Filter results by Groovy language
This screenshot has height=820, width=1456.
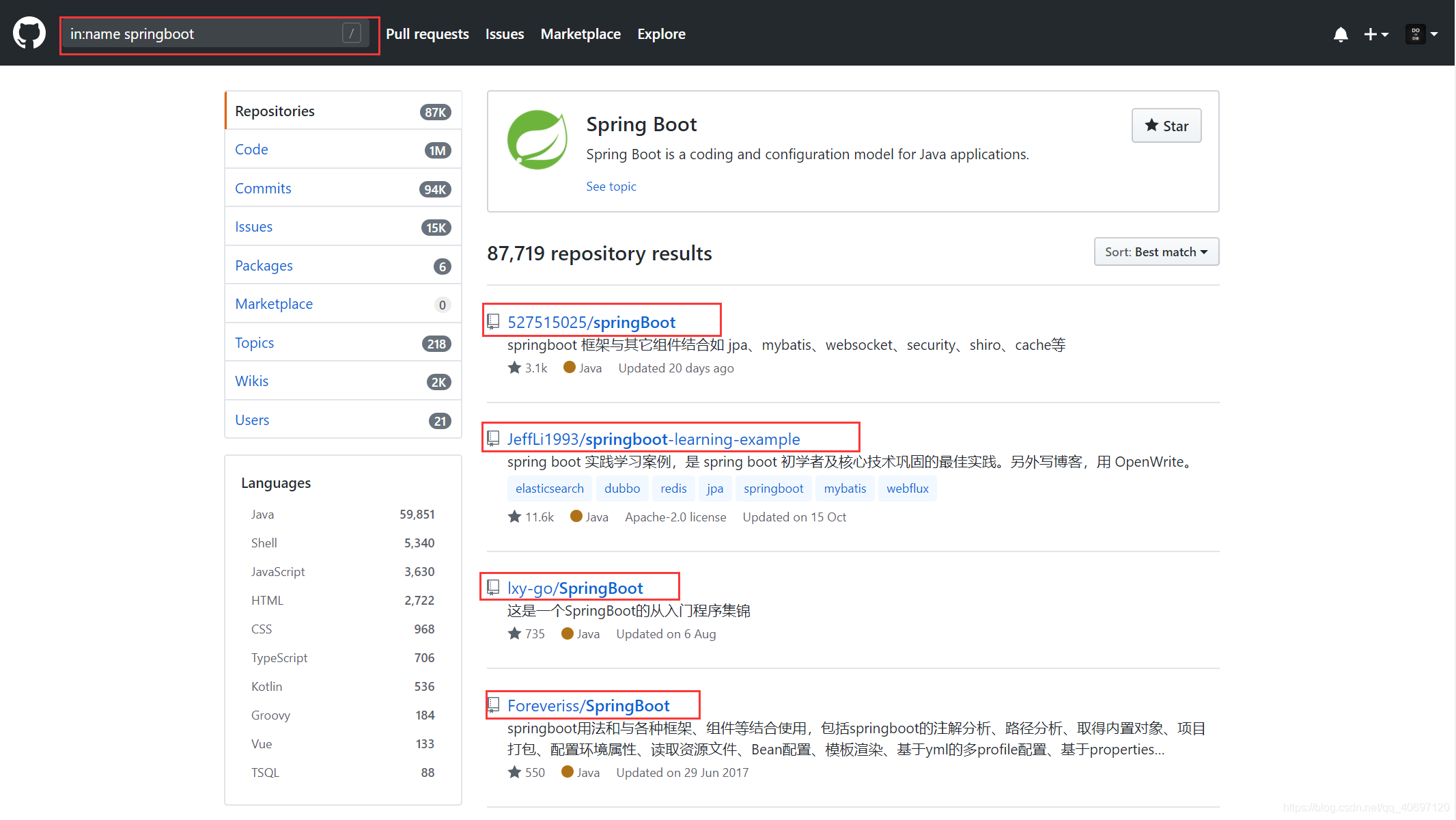pyautogui.click(x=343, y=715)
